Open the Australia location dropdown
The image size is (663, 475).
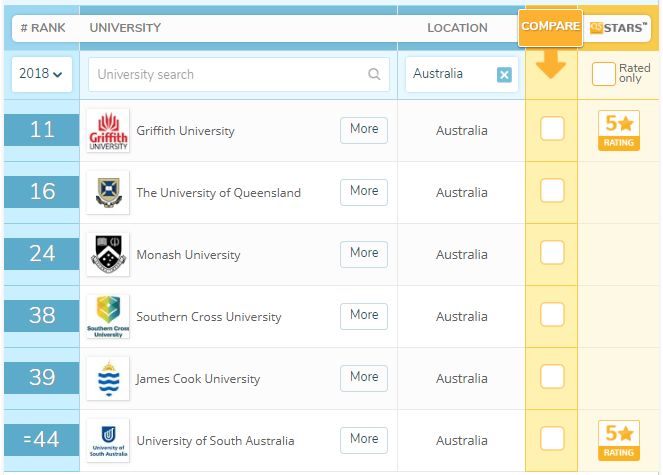(x=448, y=74)
